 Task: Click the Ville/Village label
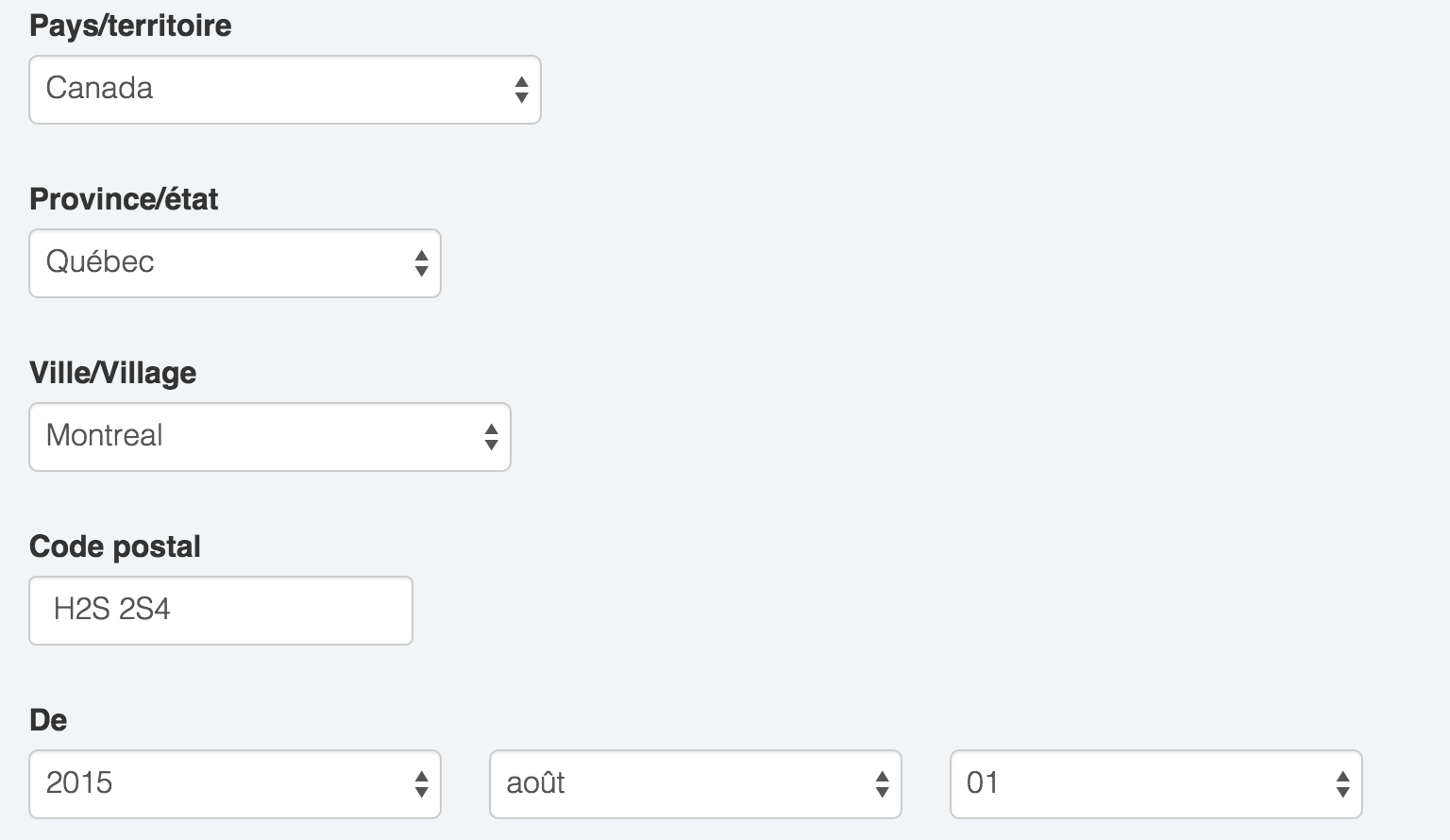112,373
